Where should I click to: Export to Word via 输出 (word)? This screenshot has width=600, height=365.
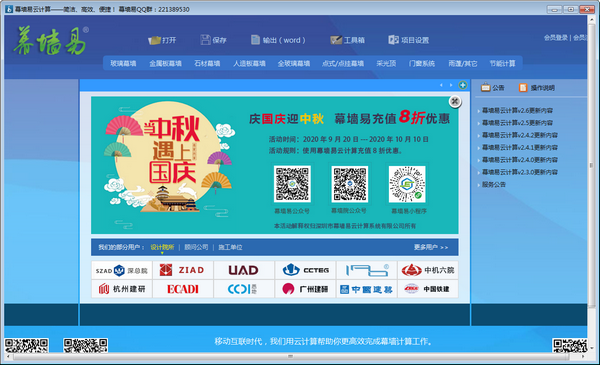pyautogui.click(x=278, y=40)
